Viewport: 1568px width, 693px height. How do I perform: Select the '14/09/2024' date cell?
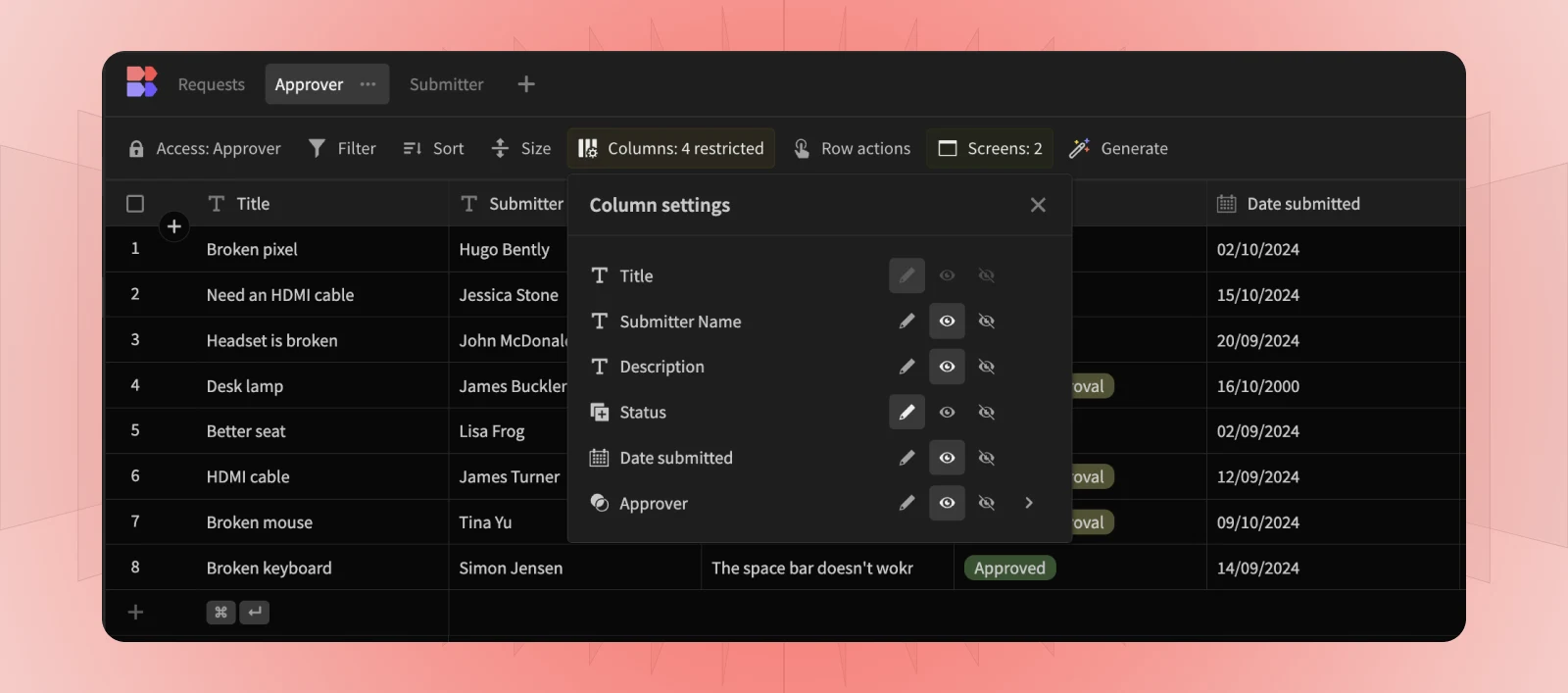(1333, 568)
